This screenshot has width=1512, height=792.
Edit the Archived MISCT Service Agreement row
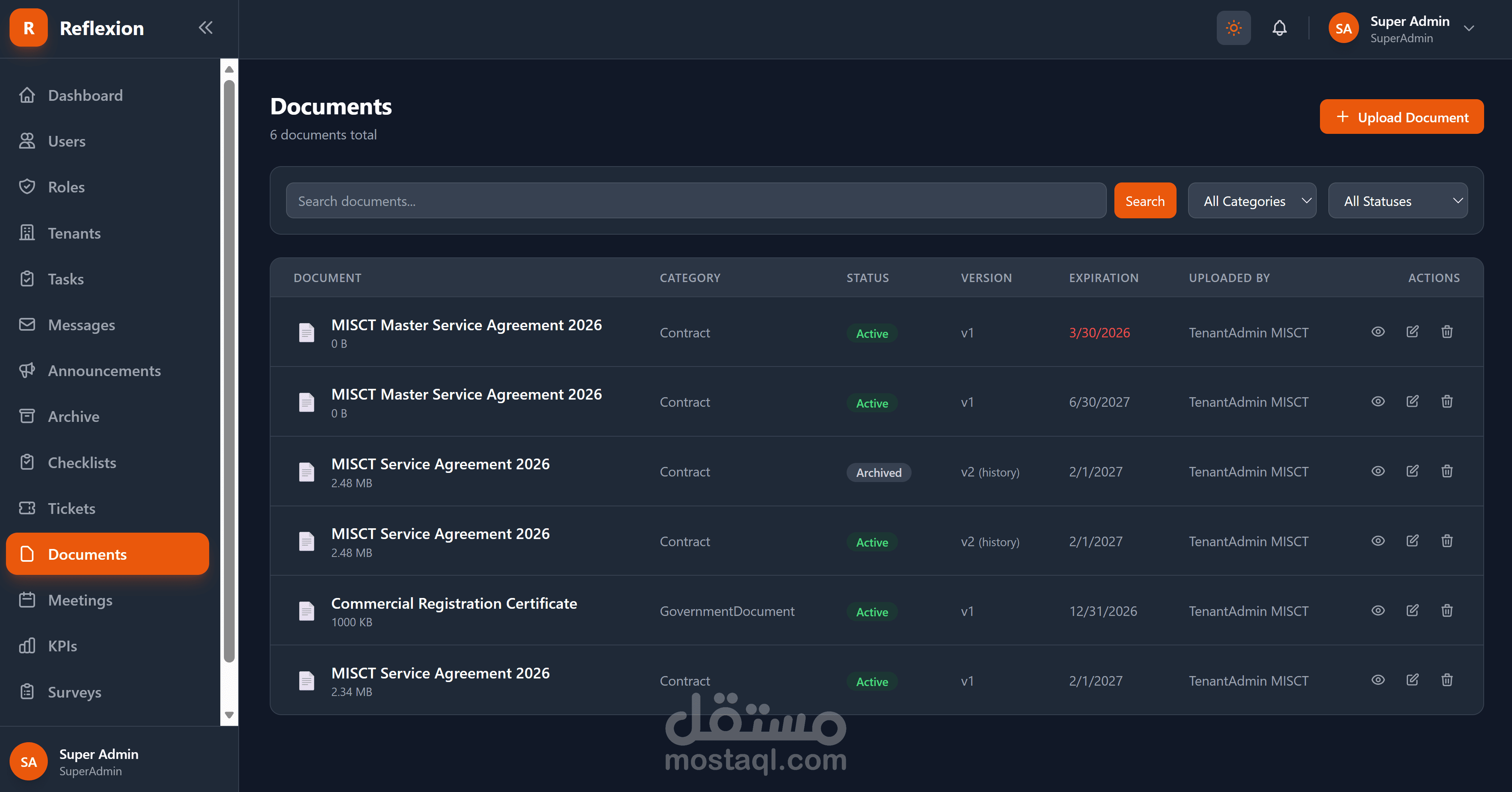point(1412,471)
